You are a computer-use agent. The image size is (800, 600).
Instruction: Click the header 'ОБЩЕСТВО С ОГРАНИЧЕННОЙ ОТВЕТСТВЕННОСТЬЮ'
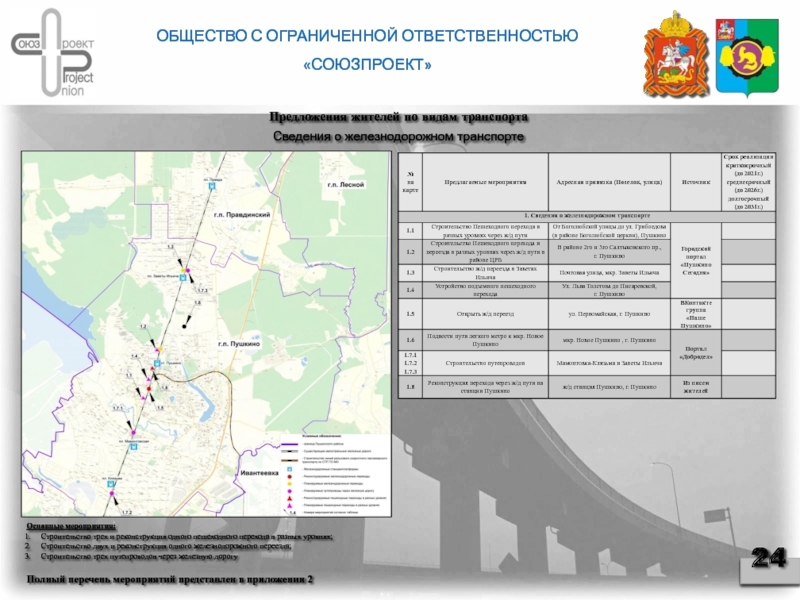click(367, 36)
